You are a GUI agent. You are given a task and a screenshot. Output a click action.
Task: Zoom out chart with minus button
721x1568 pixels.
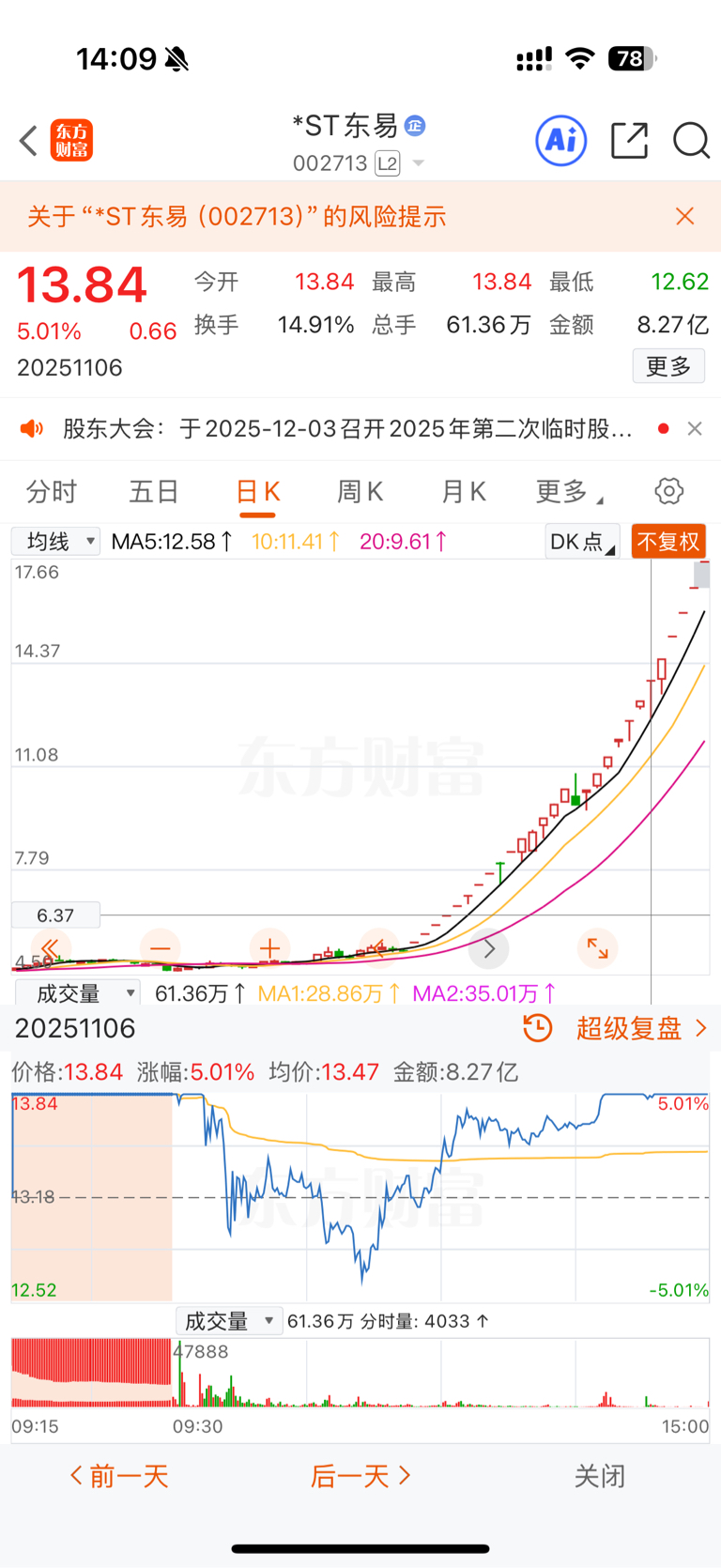pyautogui.click(x=160, y=948)
